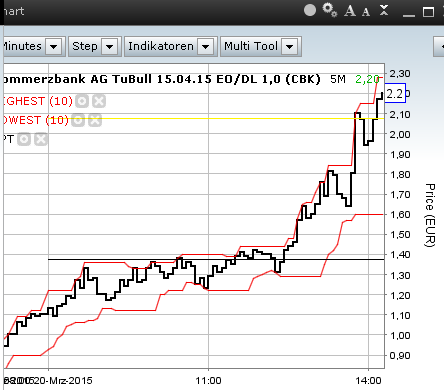
Task: Maximize the chart window
Action: 428,12
